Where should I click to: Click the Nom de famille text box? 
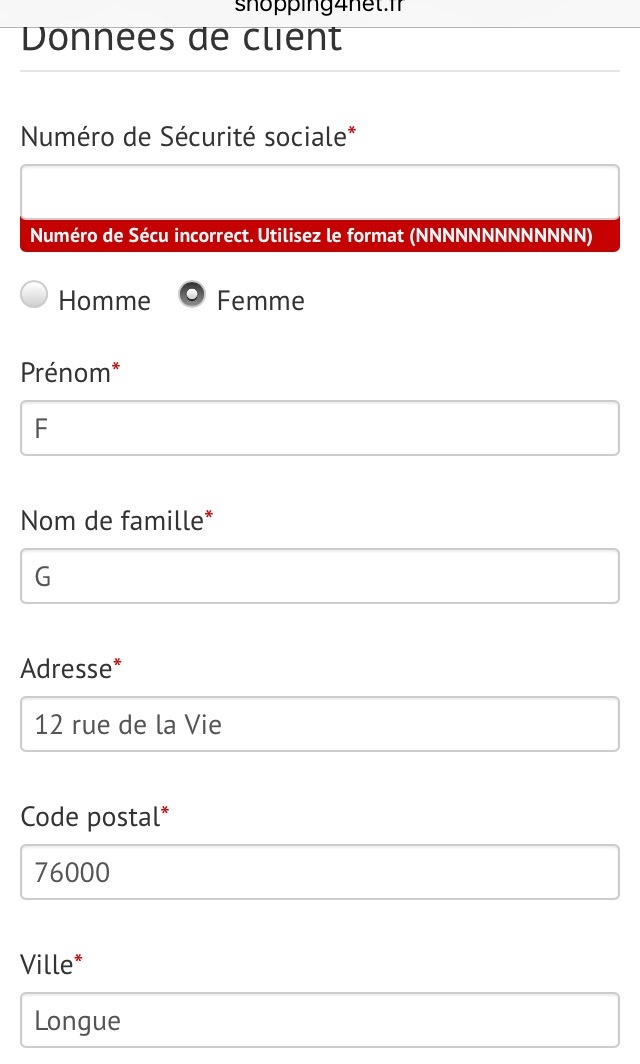pos(320,576)
